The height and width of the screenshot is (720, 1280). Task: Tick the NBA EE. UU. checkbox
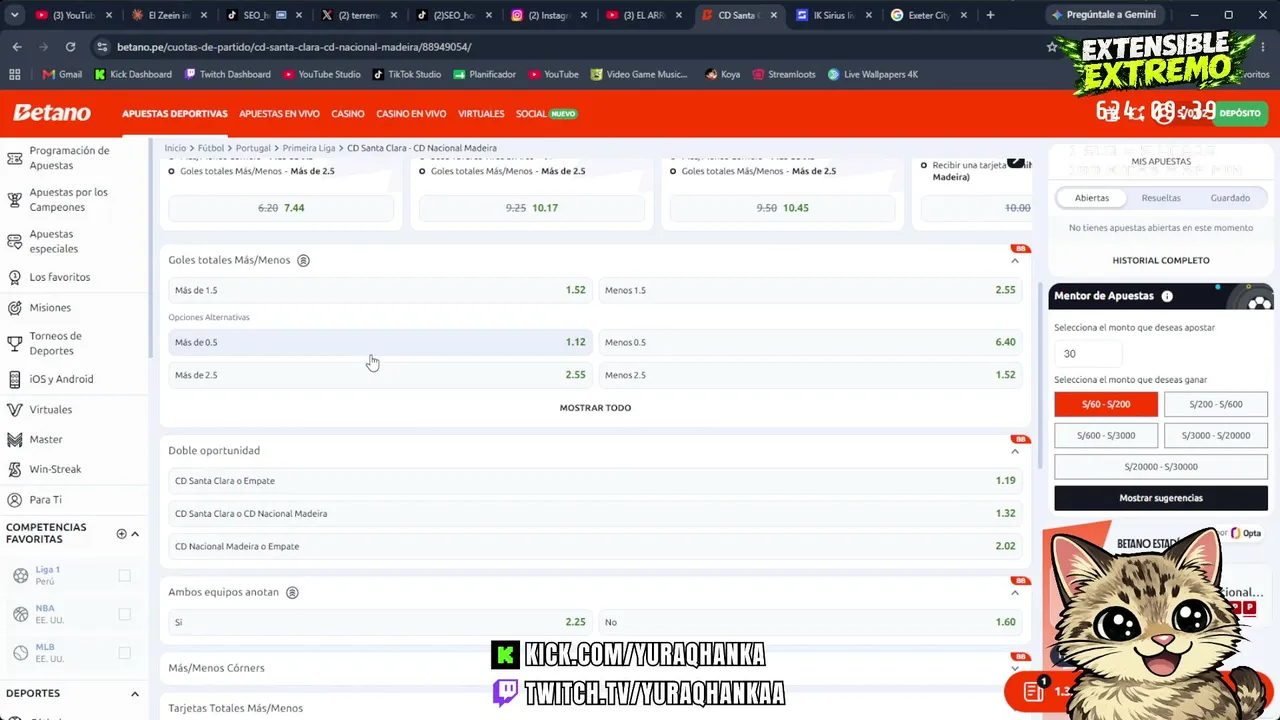(124, 614)
